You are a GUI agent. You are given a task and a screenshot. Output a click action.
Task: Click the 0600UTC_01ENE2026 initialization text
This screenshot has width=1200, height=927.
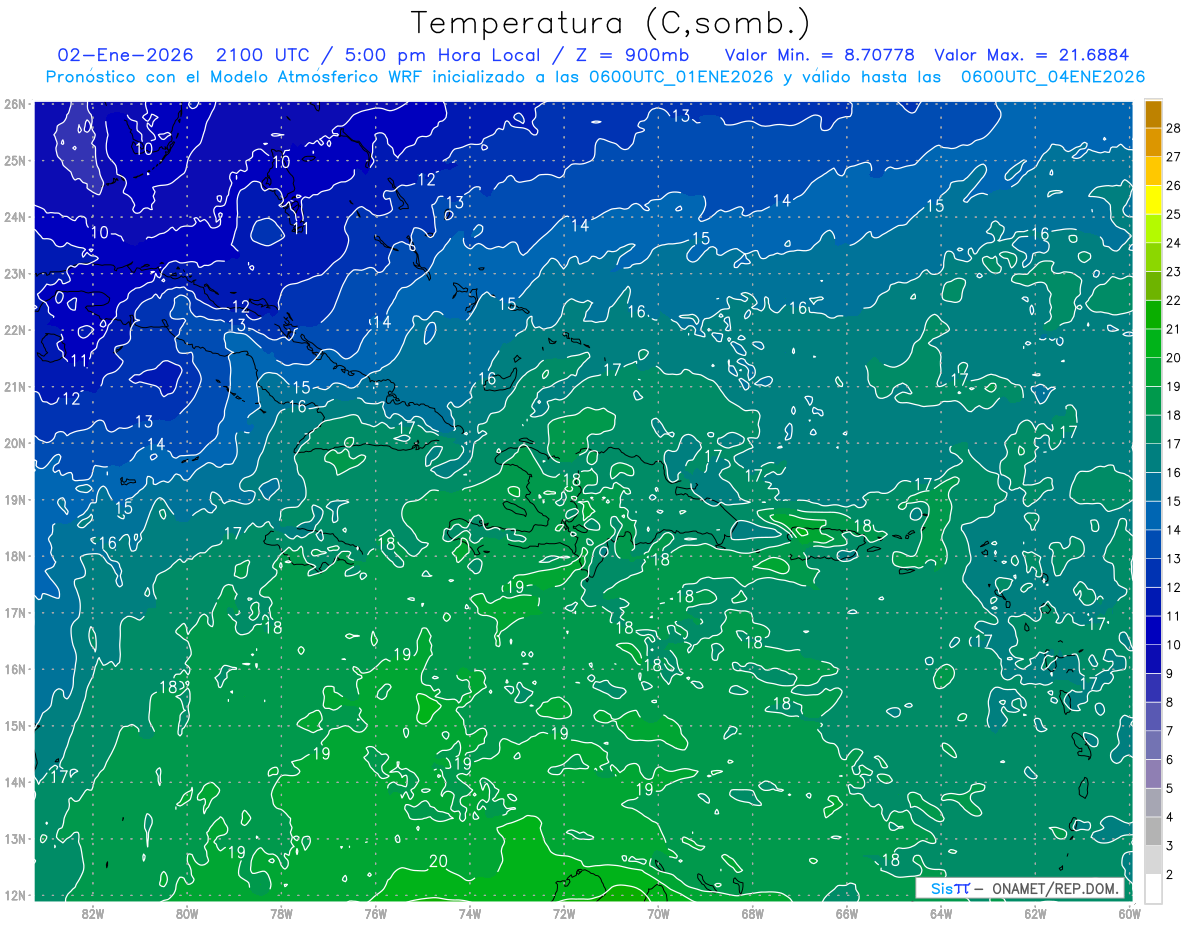680,77
